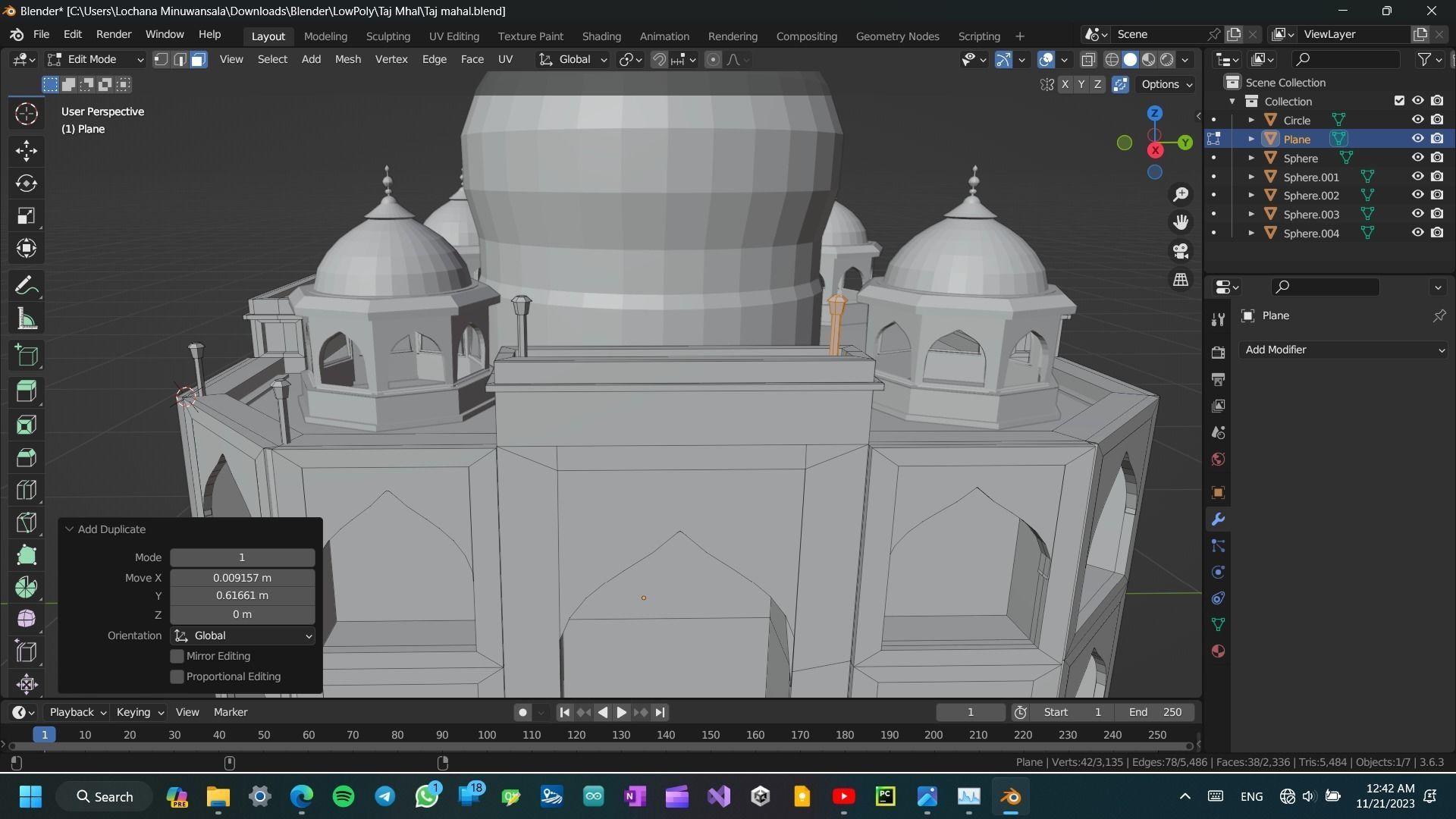Switch to the Modeling workspace tab
This screenshot has width=1456, height=819.
[325, 36]
